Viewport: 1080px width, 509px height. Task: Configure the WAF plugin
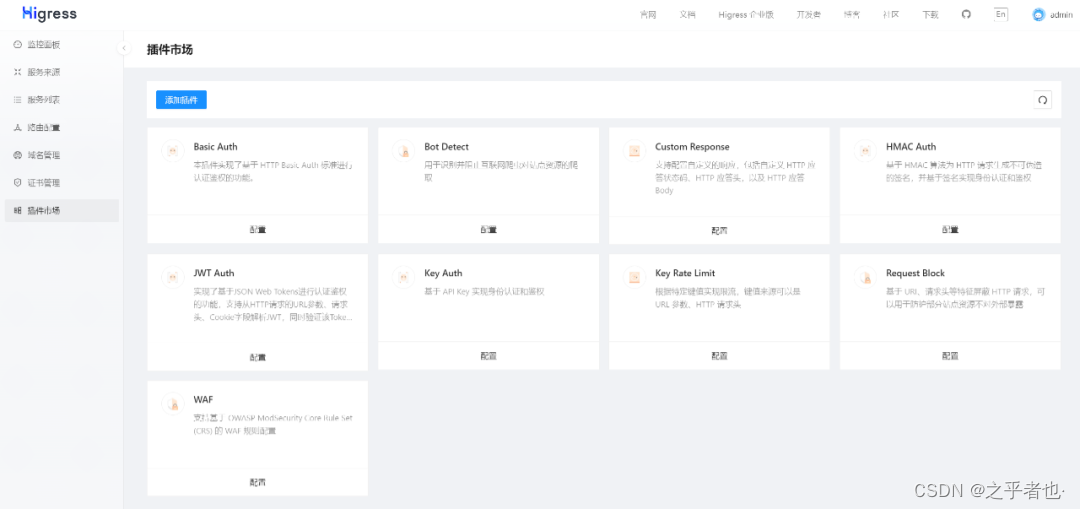click(x=258, y=482)
